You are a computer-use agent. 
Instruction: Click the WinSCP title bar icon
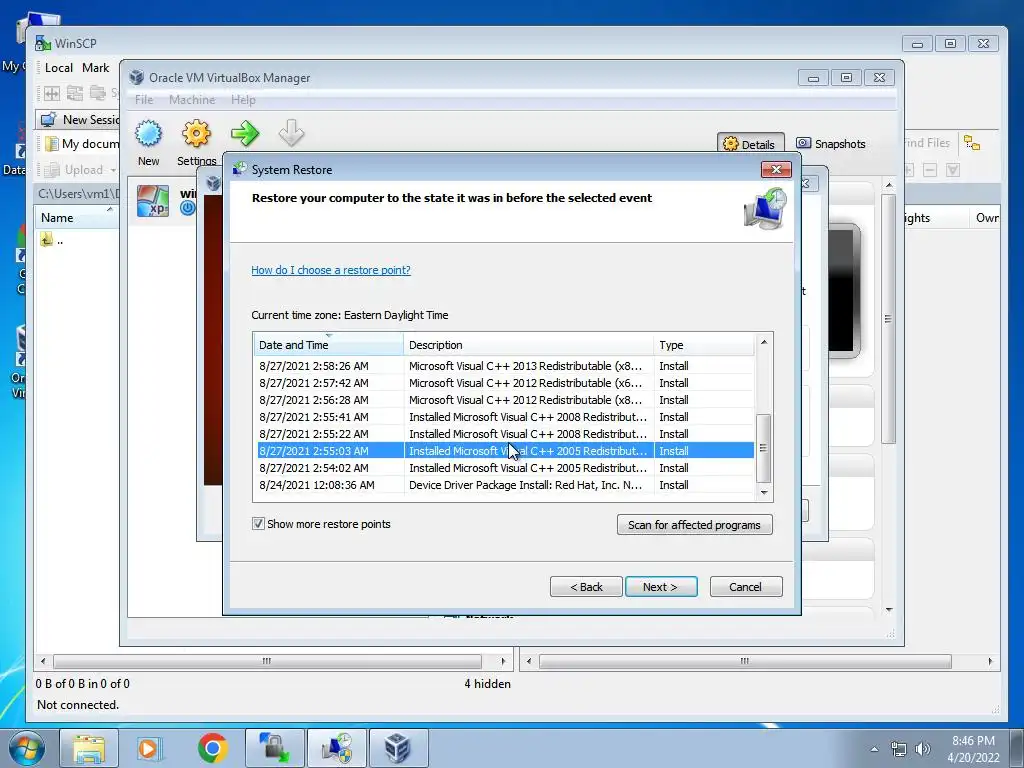[42, 43]
